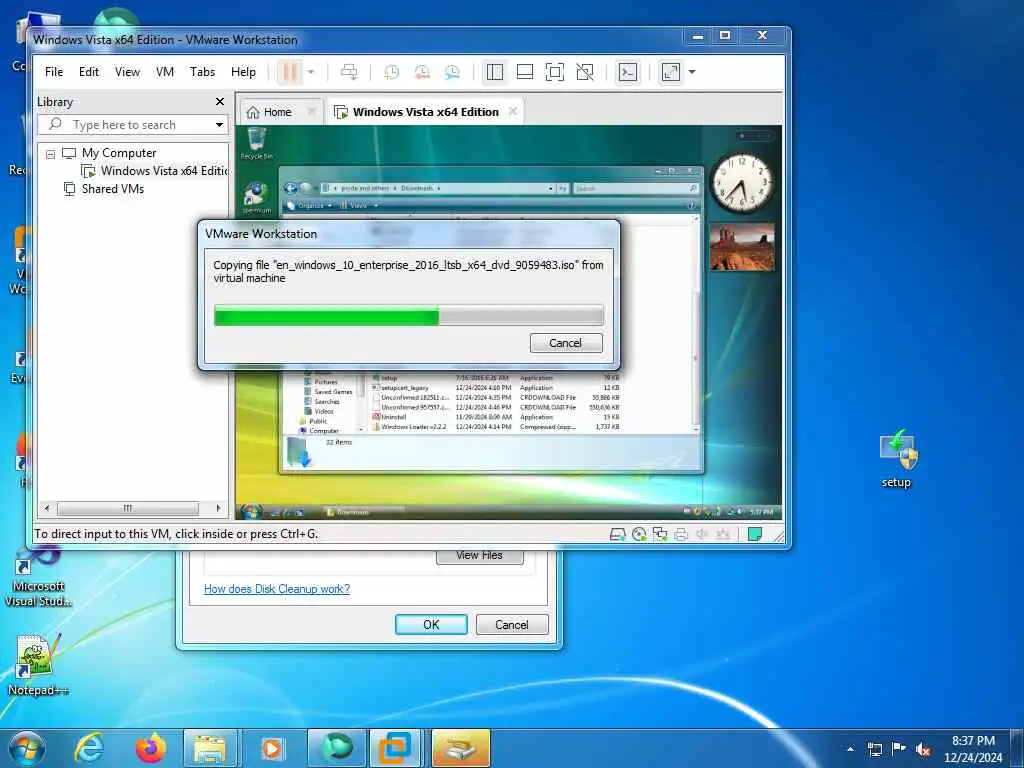This screenshot has width=1024, height=768.
Task: Open the Snapshot Manager icon
Action: (452, 72)
